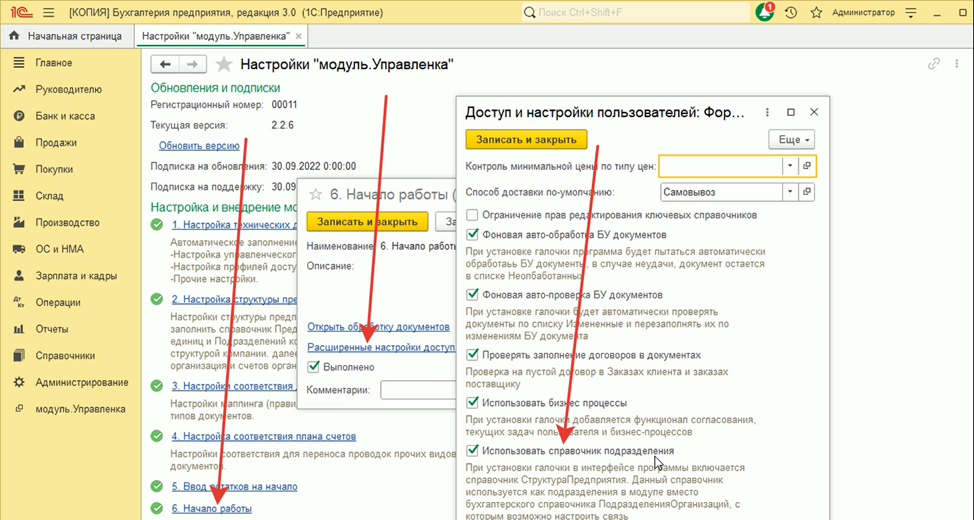The image size is (974, 520).
Task: Click the global search field
Action: click(x=635, y=12)
